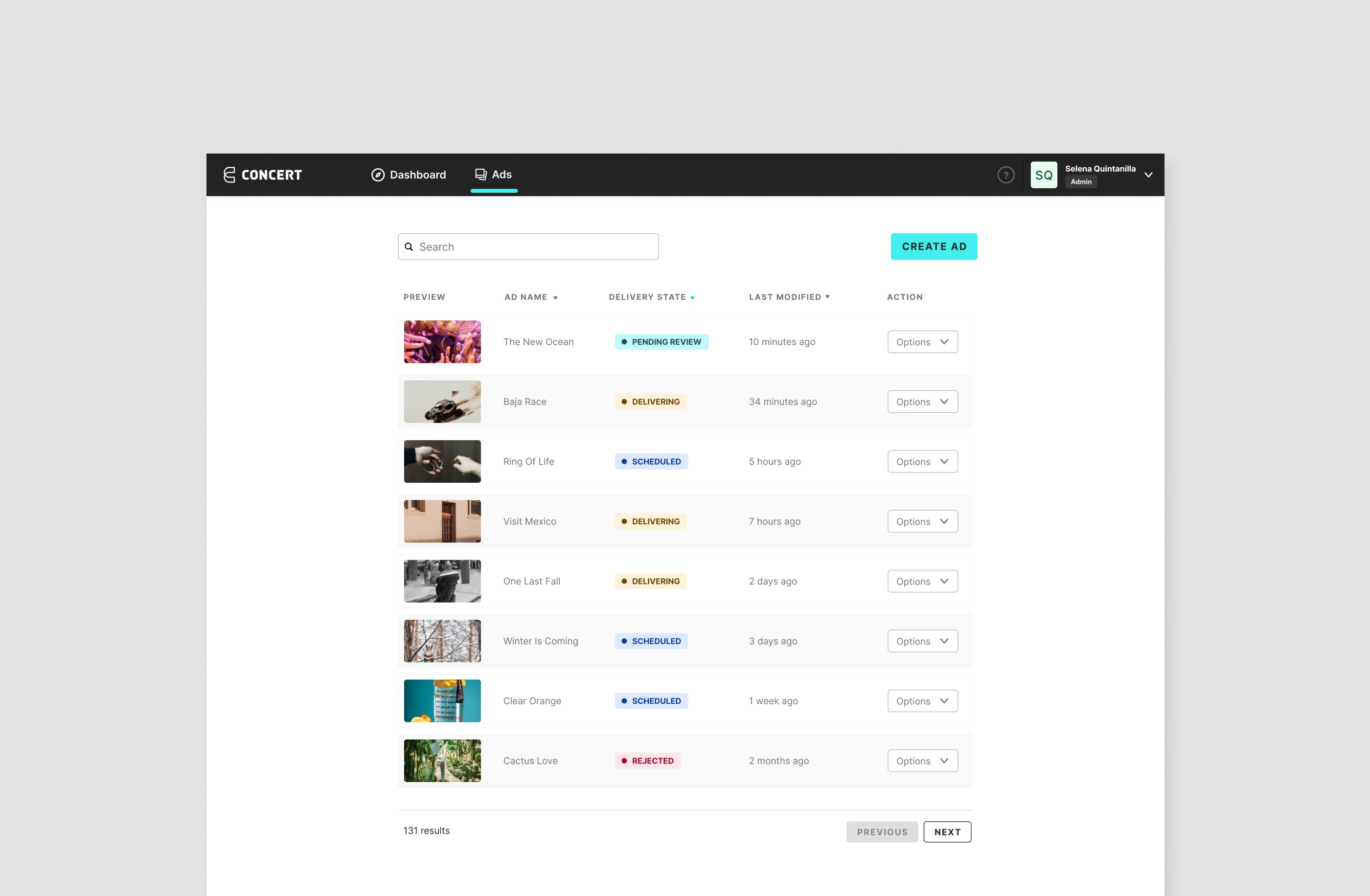Screen dimensions: 1370x896
Task: Open the Visit Mexico ad preview thumbnail
Action: 442,521
